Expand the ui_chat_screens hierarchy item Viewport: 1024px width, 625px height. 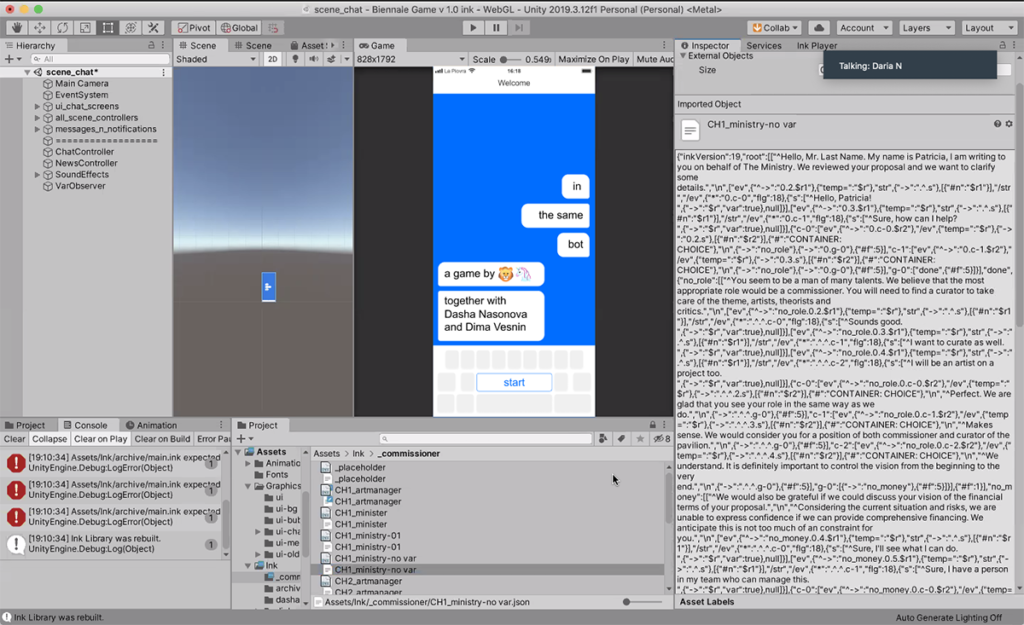38,106
